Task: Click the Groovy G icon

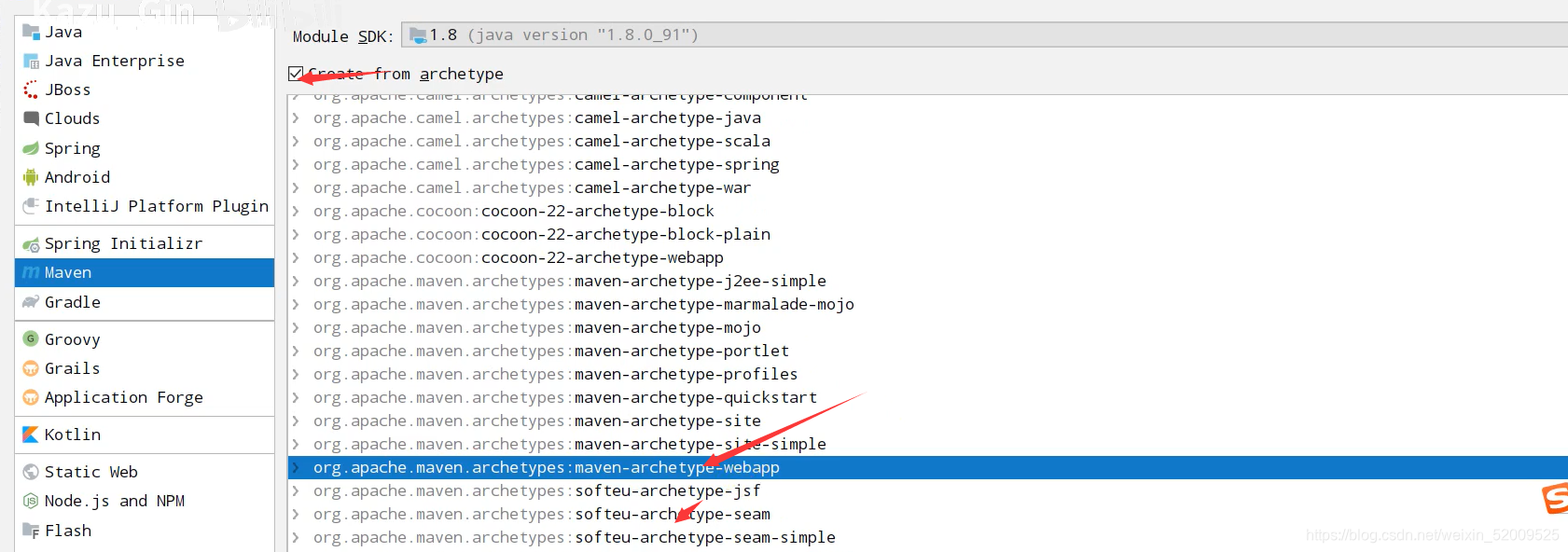Action: tap(31, 339)
